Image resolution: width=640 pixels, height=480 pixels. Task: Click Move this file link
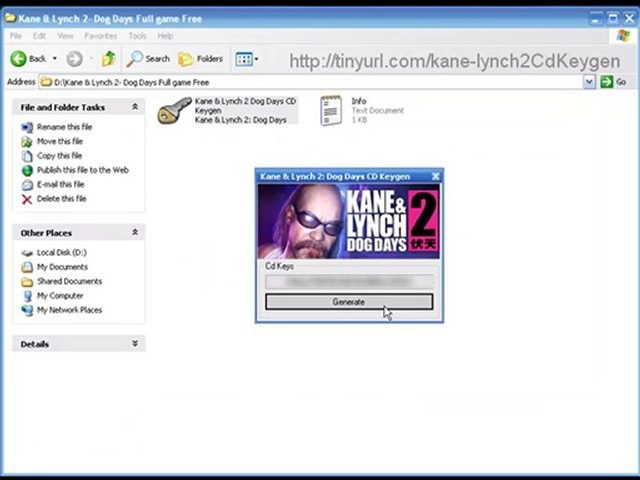pyautogui.click(x=60, y=141)
